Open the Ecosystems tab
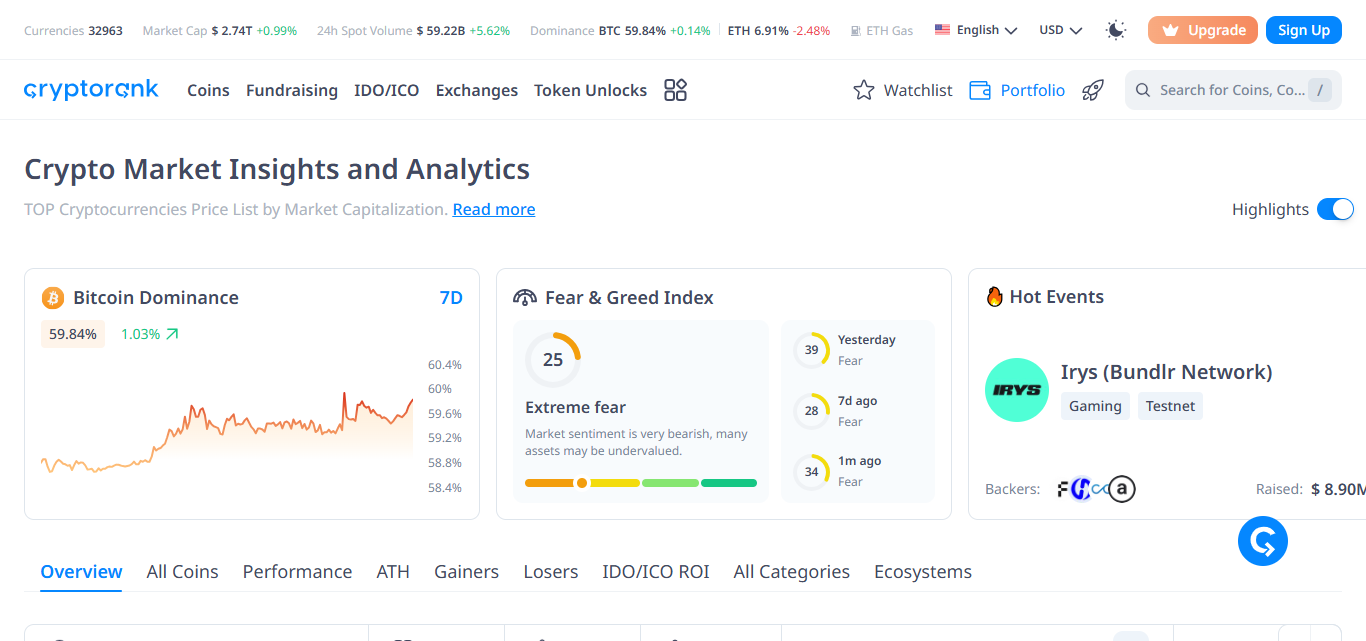Screen dimensions: 1366x641 click(923, 572)
